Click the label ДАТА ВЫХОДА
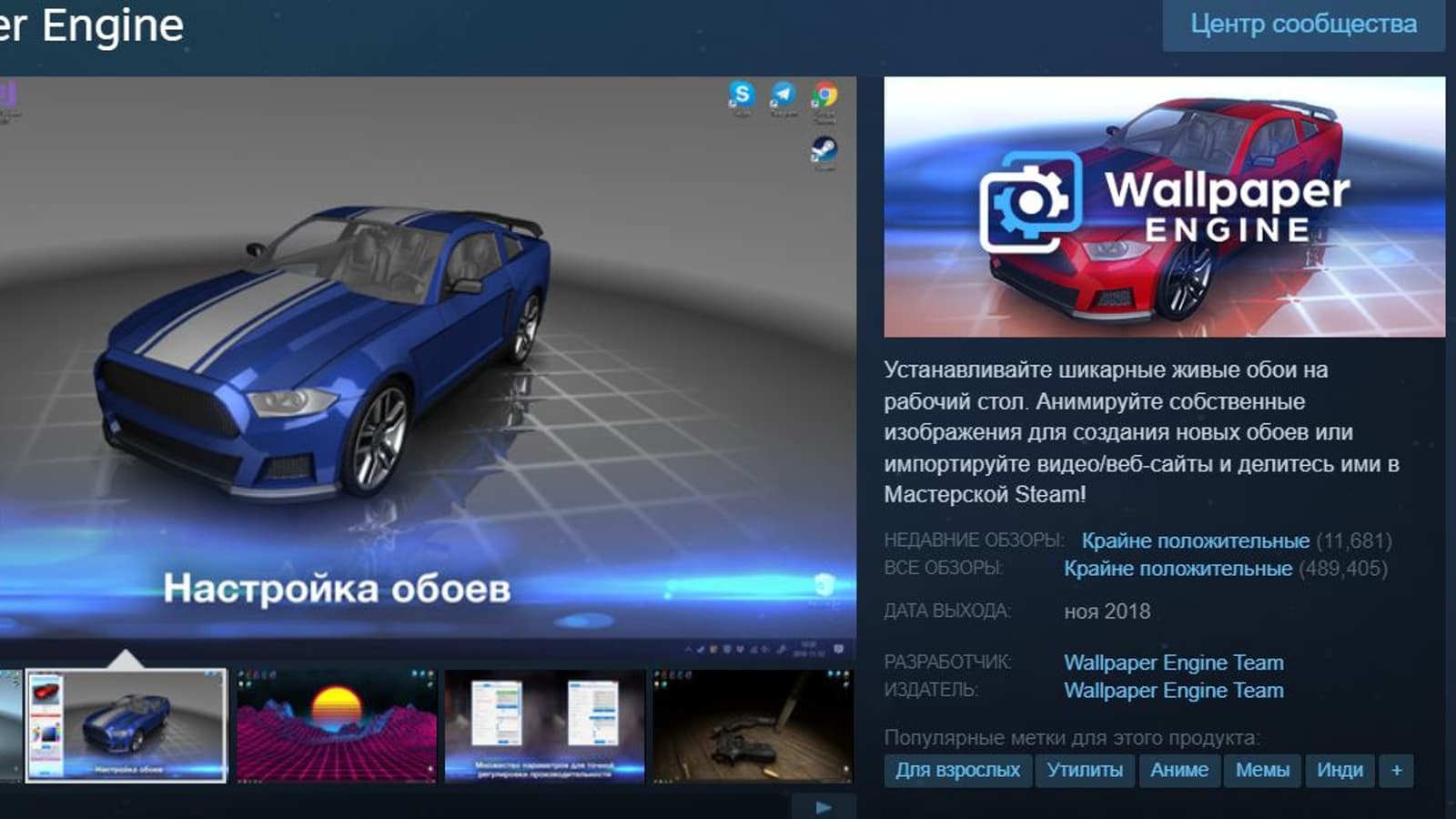Screen dimensions: 1456x819 tap(947, 612)
